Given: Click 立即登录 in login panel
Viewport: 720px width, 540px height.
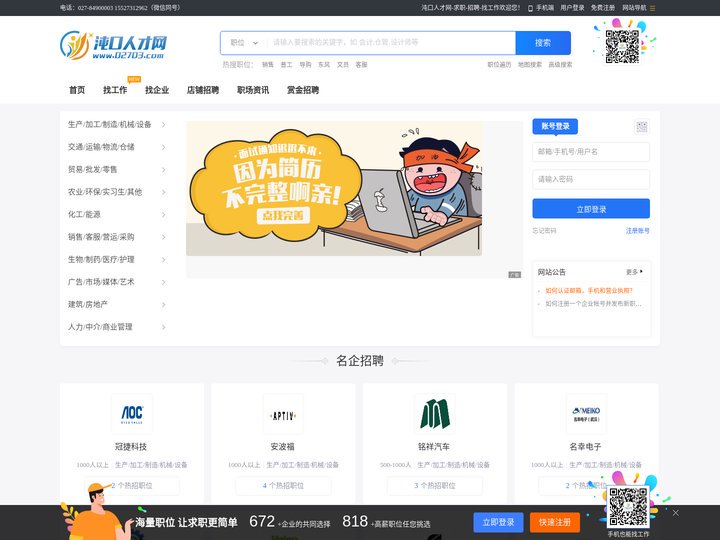Looking at the screenshot, I should 591,209.
